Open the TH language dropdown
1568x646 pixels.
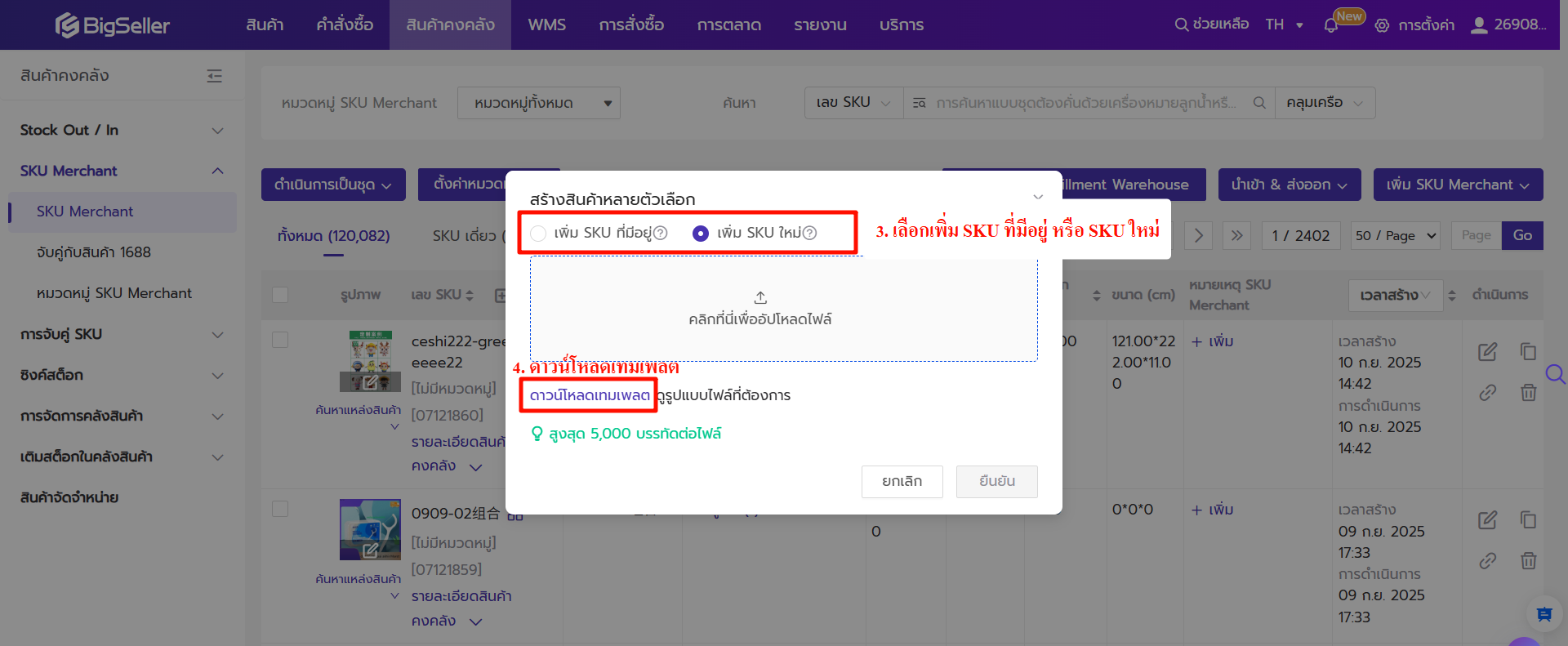tap(1284, 25)
